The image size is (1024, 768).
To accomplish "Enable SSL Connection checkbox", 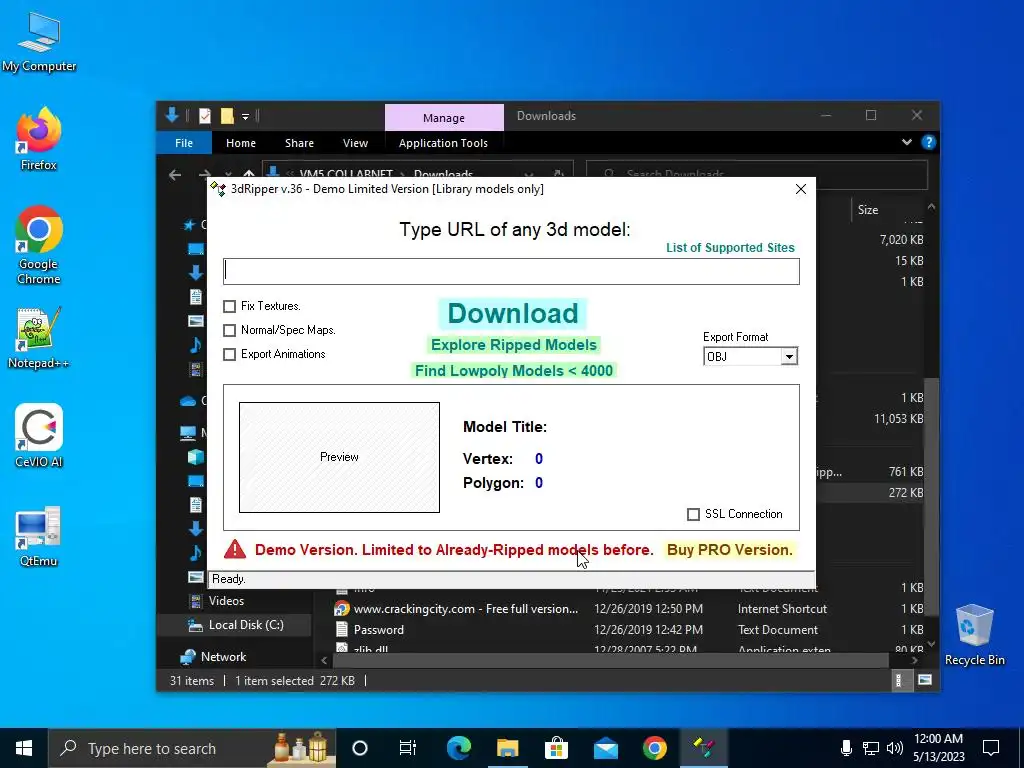I will [x=693, y=515].
